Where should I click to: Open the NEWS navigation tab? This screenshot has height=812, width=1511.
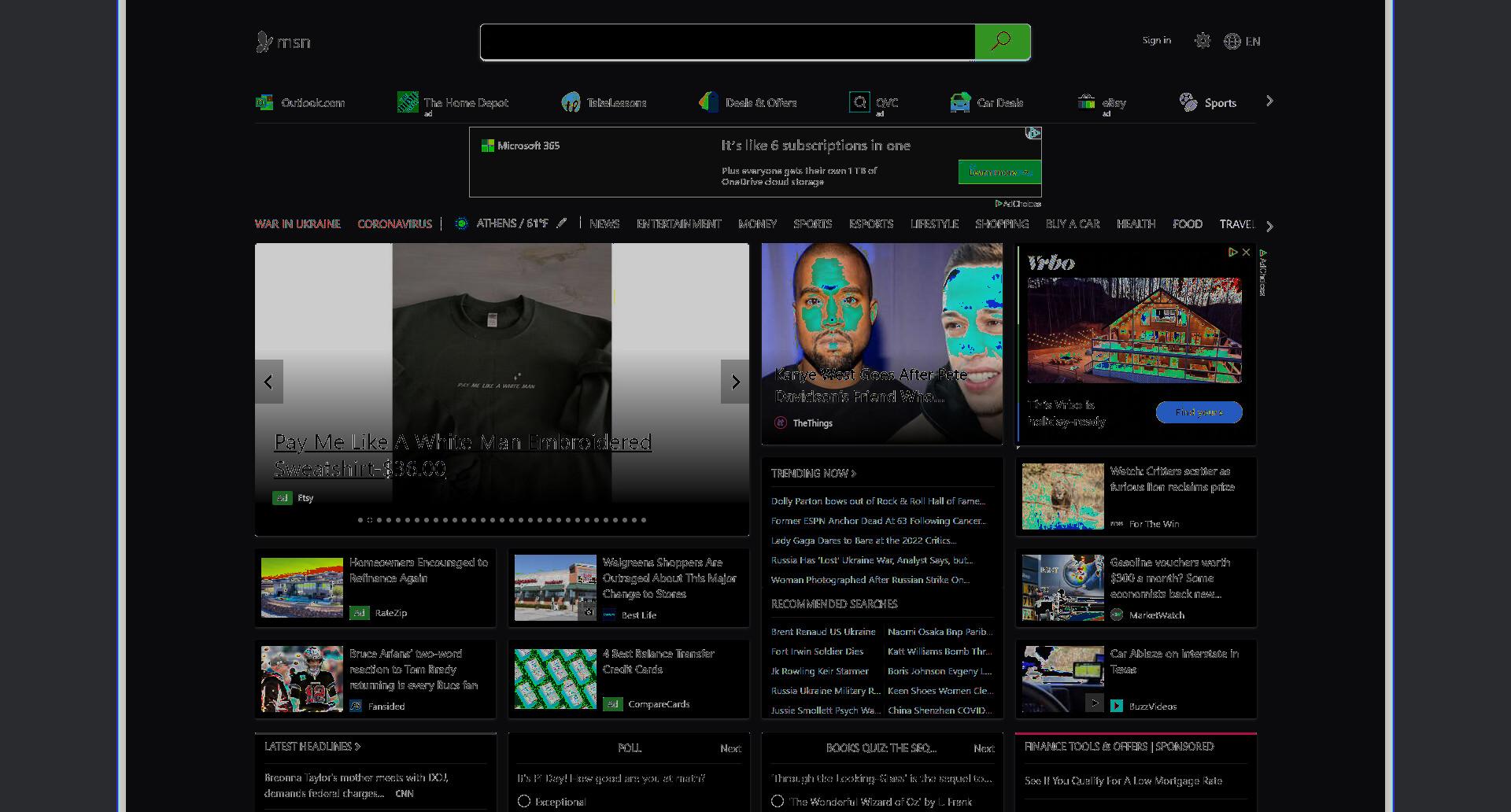coord(604,223)
